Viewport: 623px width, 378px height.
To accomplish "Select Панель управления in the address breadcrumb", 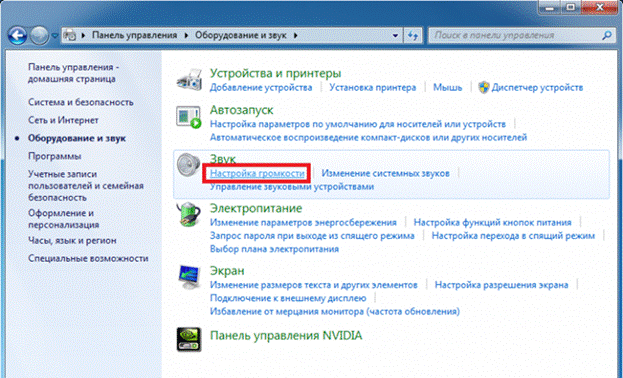I will (x=134, y=35).
